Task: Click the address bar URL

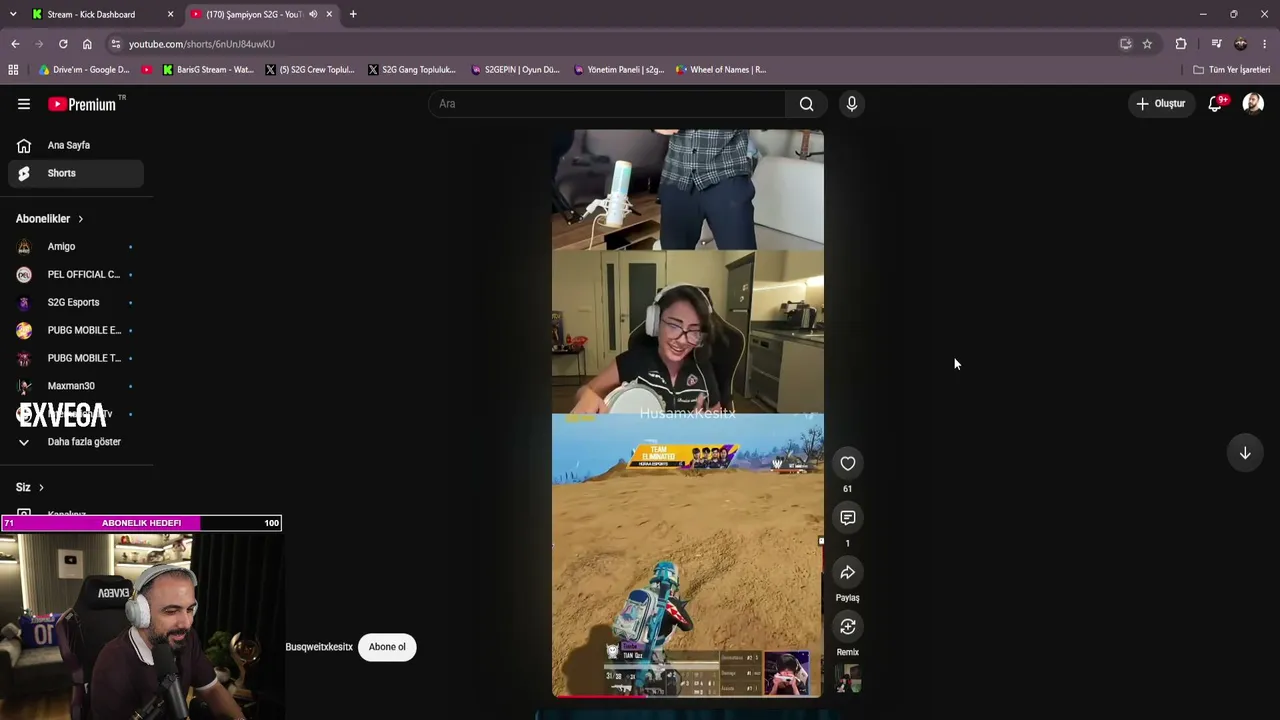Action: click(202, 44)
